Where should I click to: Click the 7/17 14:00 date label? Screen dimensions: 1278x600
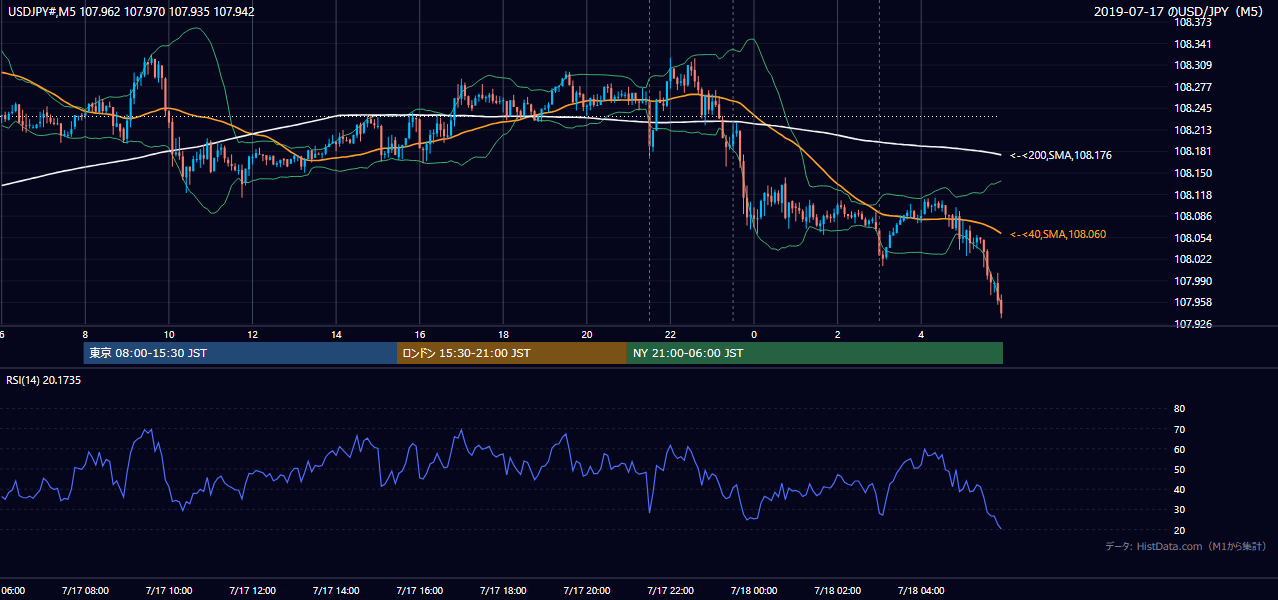point(336,591)
